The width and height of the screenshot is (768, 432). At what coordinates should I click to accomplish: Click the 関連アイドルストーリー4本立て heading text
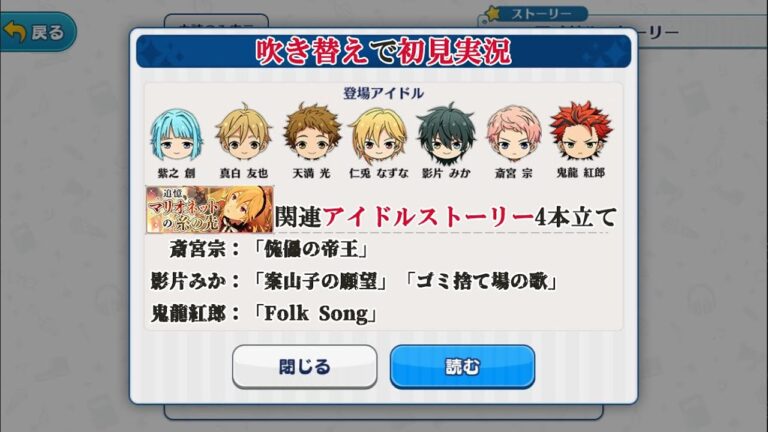tap(445, 217)
